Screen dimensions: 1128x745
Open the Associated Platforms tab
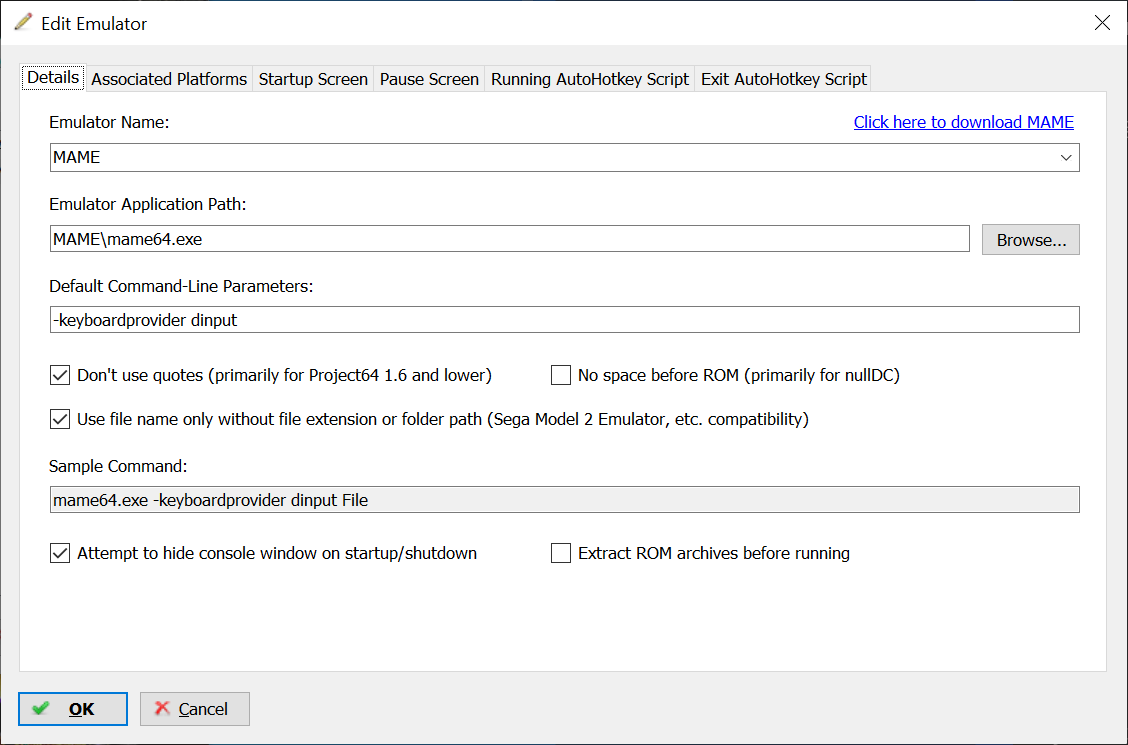pos(169,79)
